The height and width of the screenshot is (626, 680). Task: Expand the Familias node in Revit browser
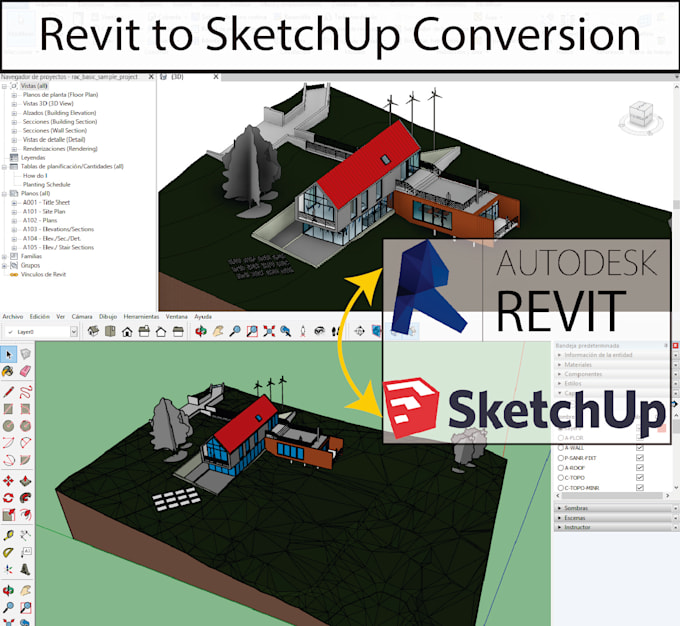pos(4,256)
